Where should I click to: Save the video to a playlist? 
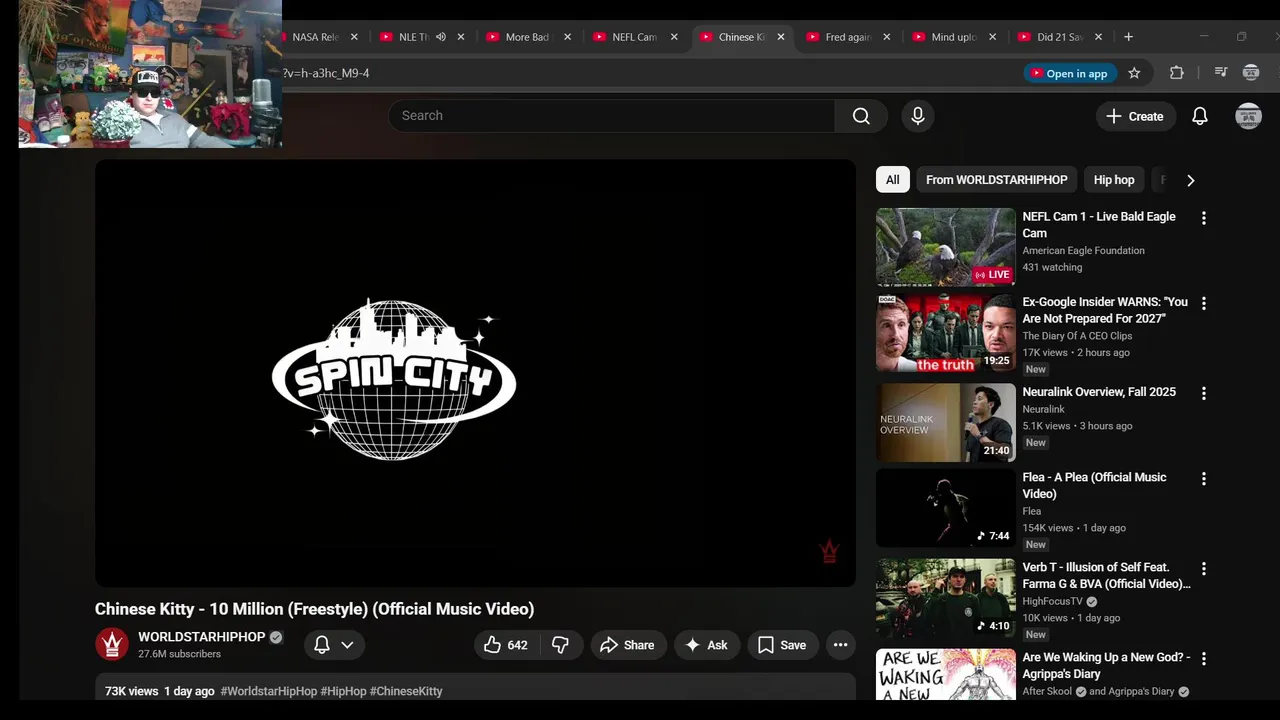782,645
